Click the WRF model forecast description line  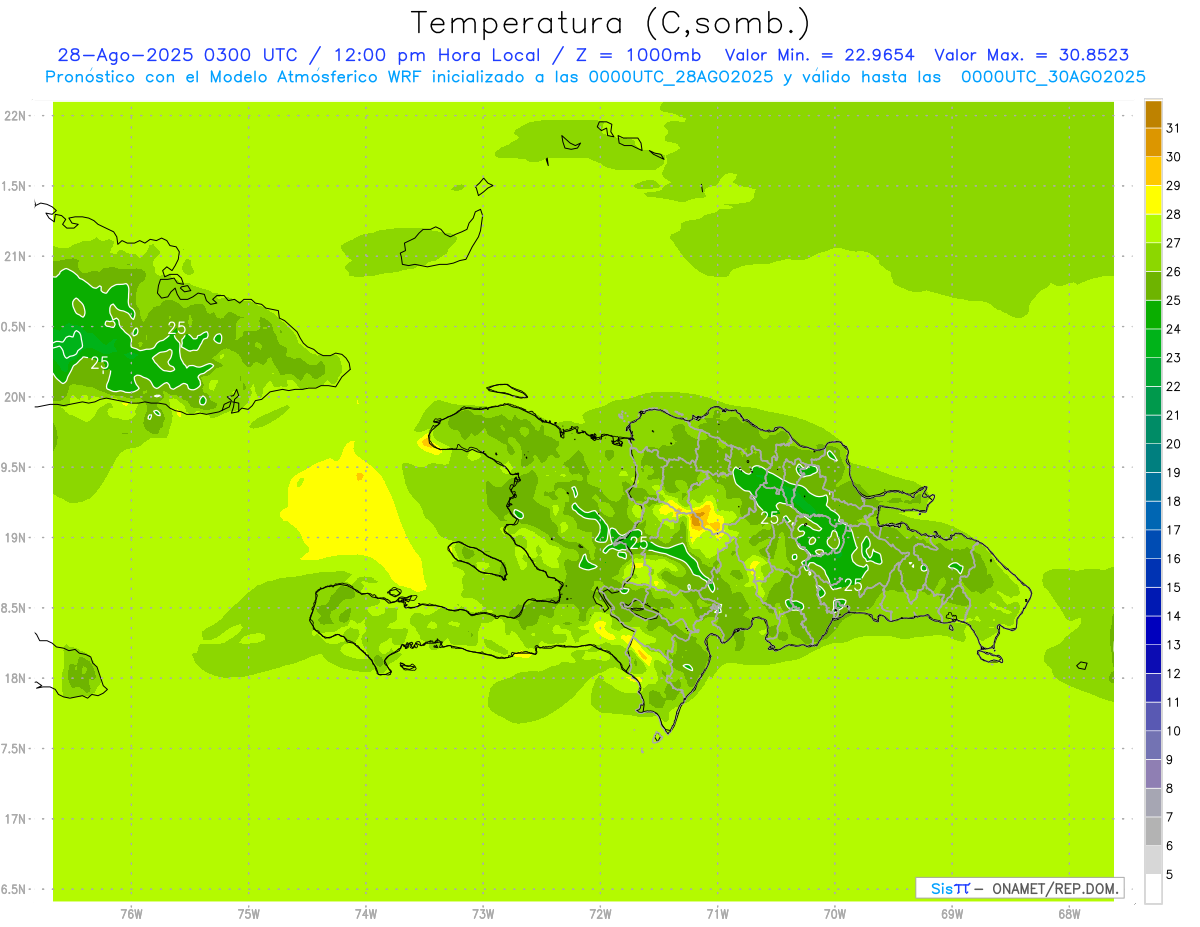pos(596,77)
